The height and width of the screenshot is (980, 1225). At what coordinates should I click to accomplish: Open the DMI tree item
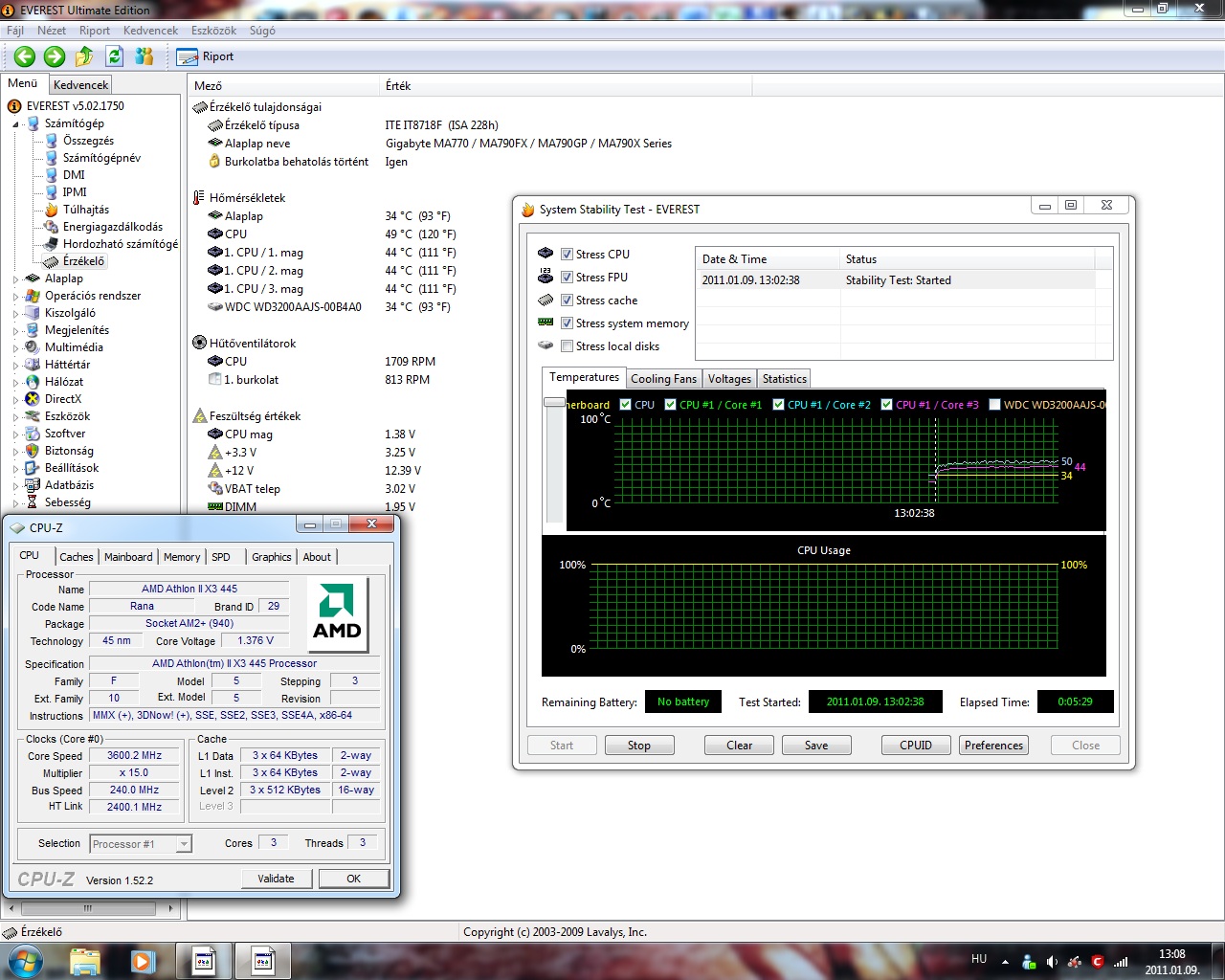pyautogui.click(x=74, y=175)
